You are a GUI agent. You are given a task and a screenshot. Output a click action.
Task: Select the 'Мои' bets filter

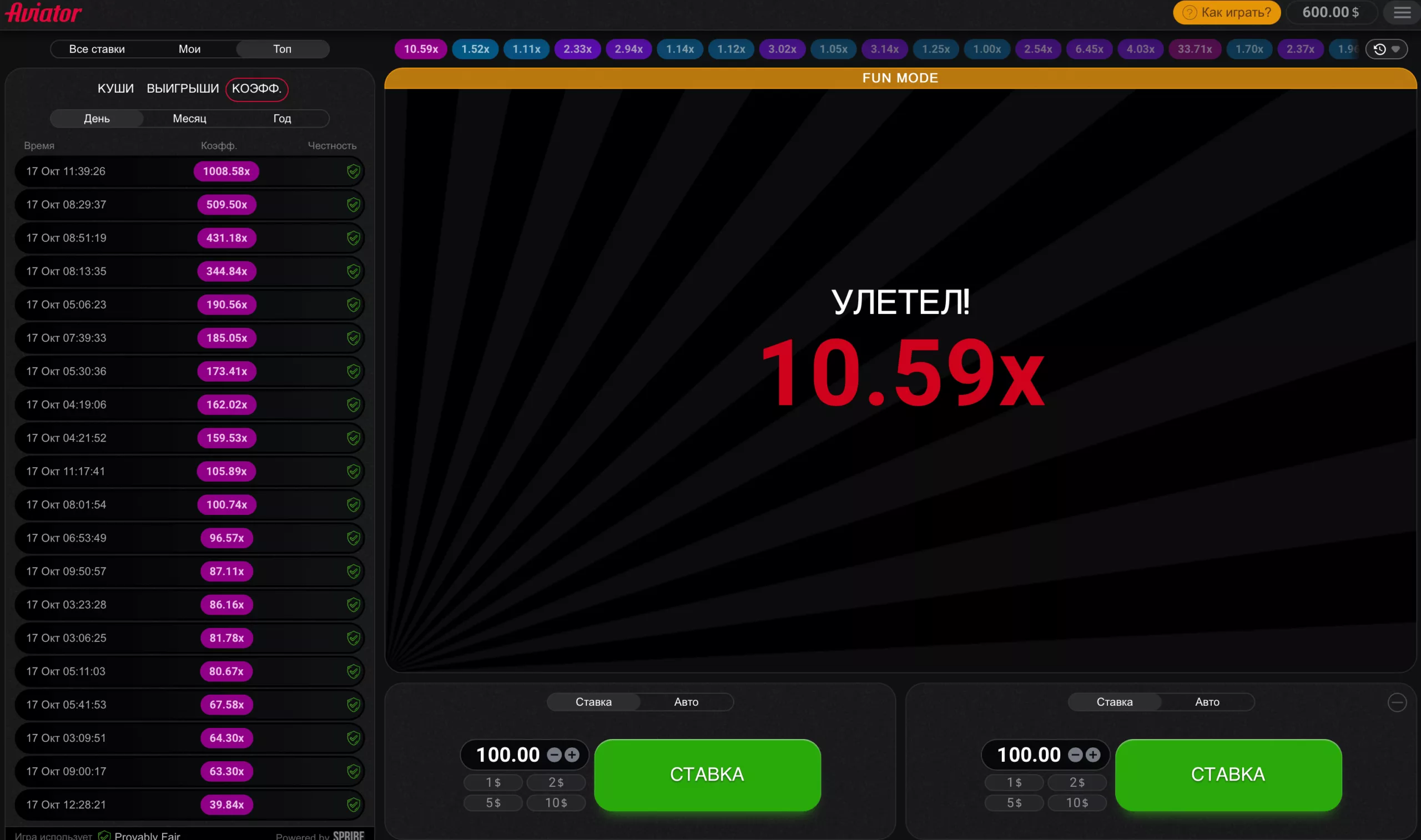click(x=189, y=49)
